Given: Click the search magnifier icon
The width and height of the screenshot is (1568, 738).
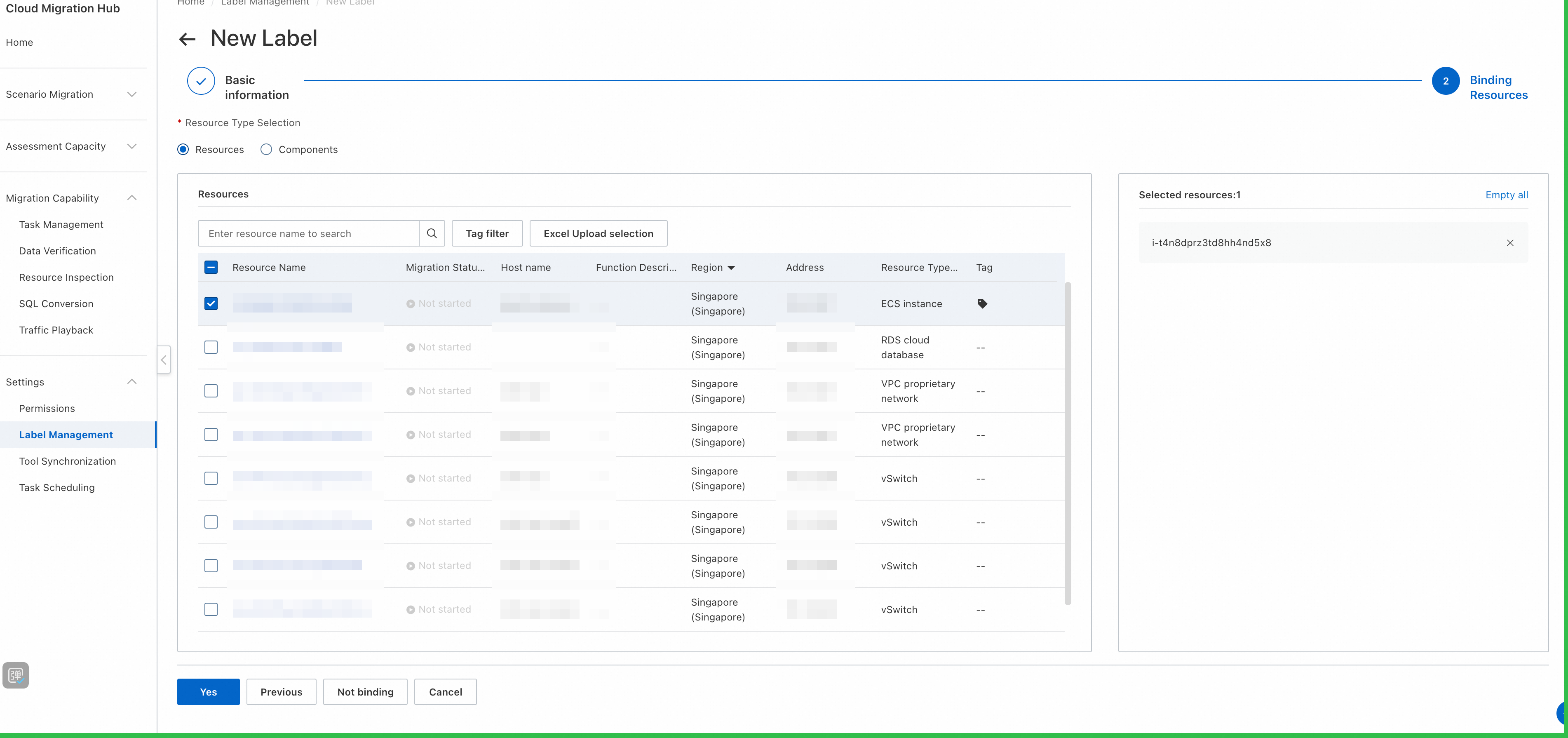Looking at the screenshot, I should 432,233.
